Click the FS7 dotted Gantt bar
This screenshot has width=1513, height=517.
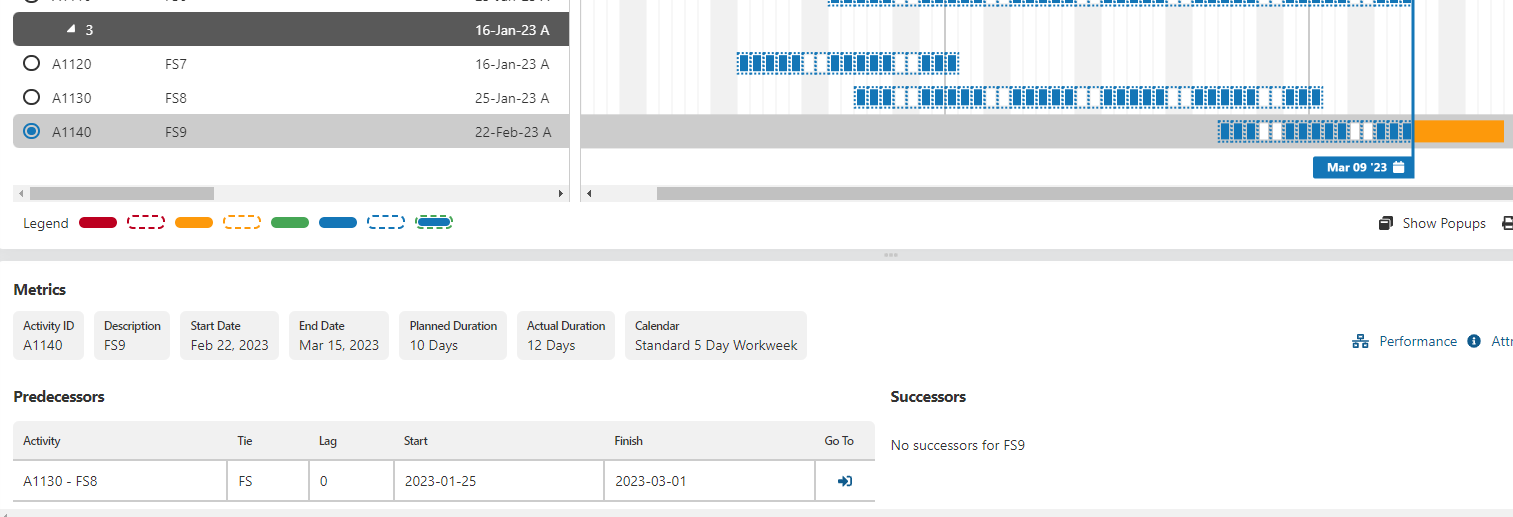pos(847,64)
